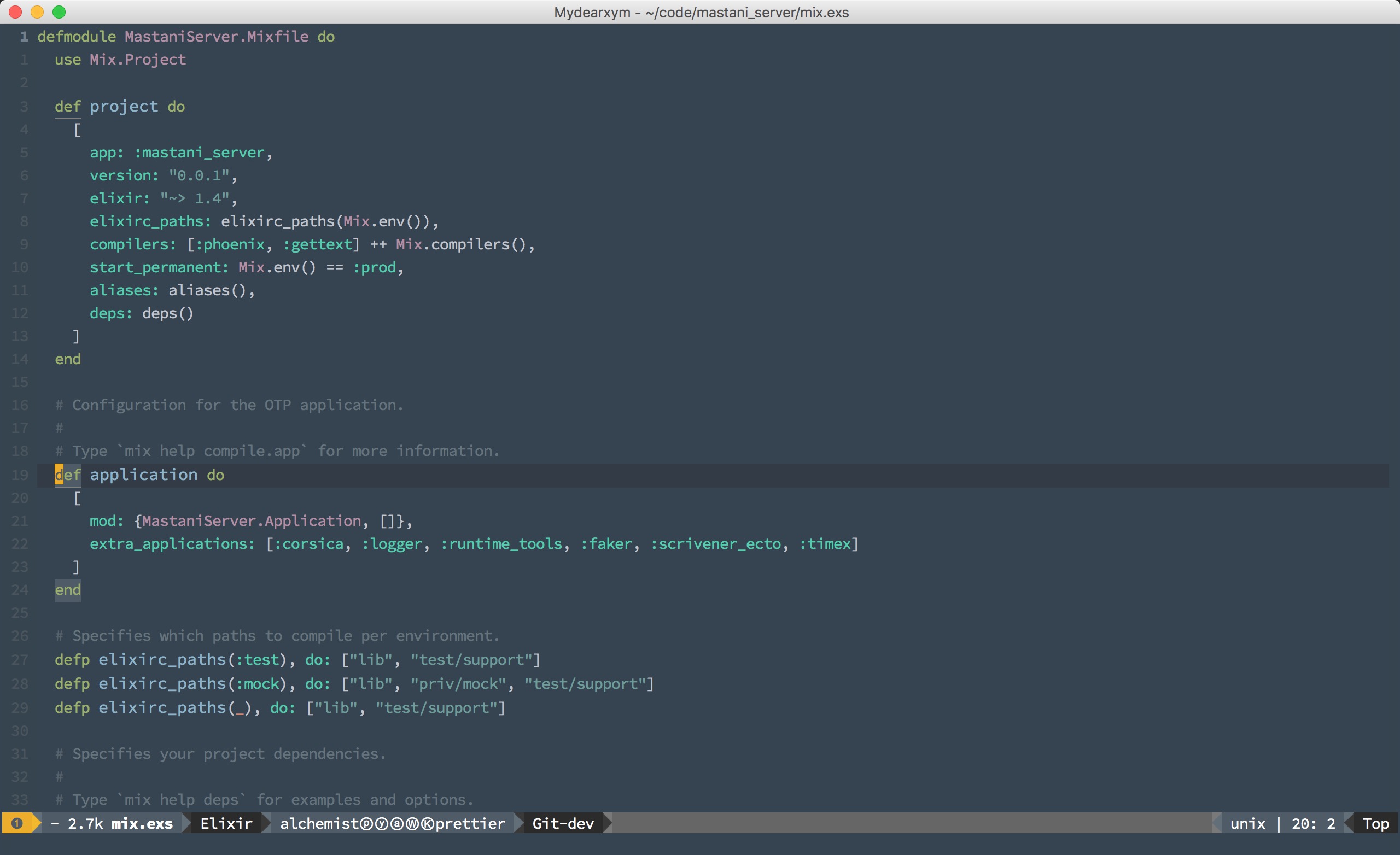
Task: Click the circled P minor-mode icon
Action: tap(367, 824)
